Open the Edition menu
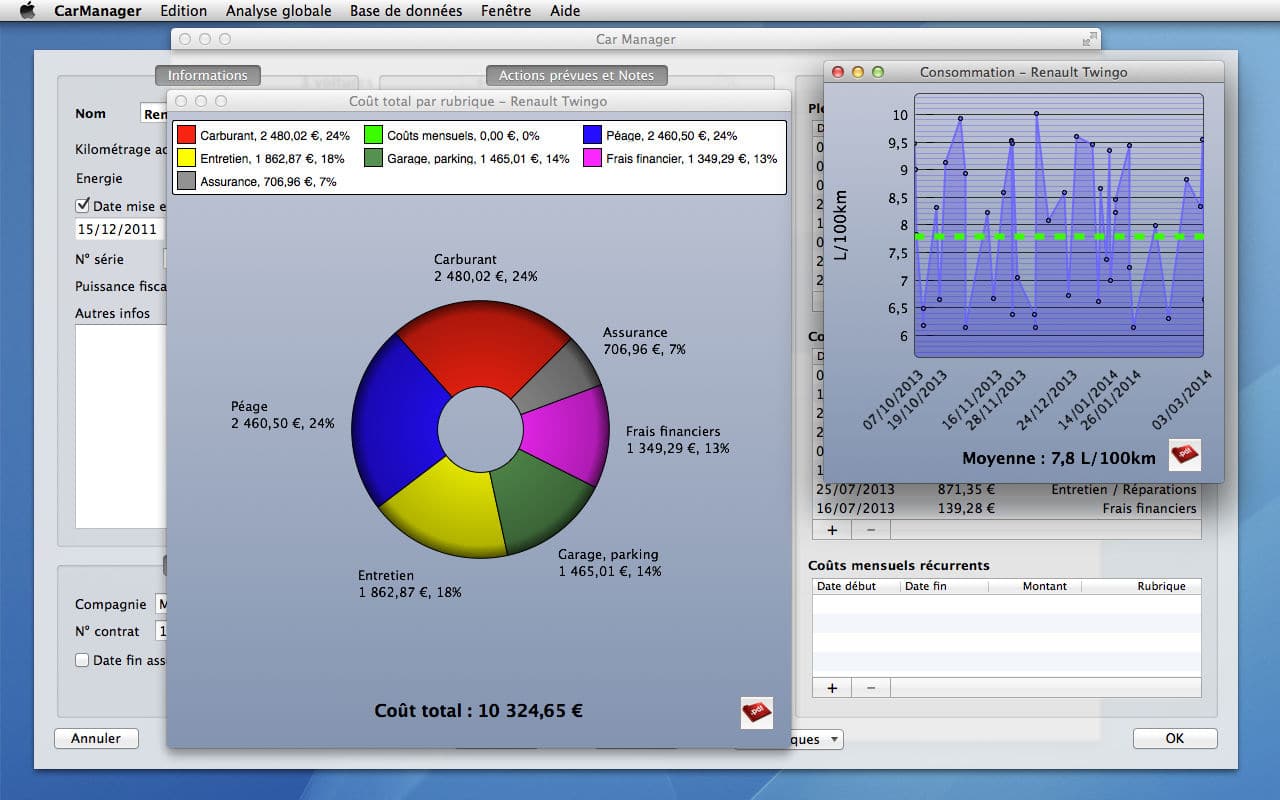This screenshot has height=800, width=1280. (183, 11)
